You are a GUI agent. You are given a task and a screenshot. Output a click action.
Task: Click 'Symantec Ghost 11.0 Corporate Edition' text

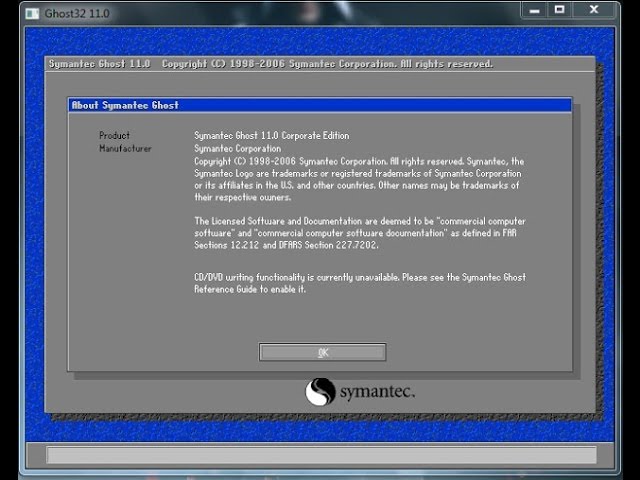[x=271, y=136]
